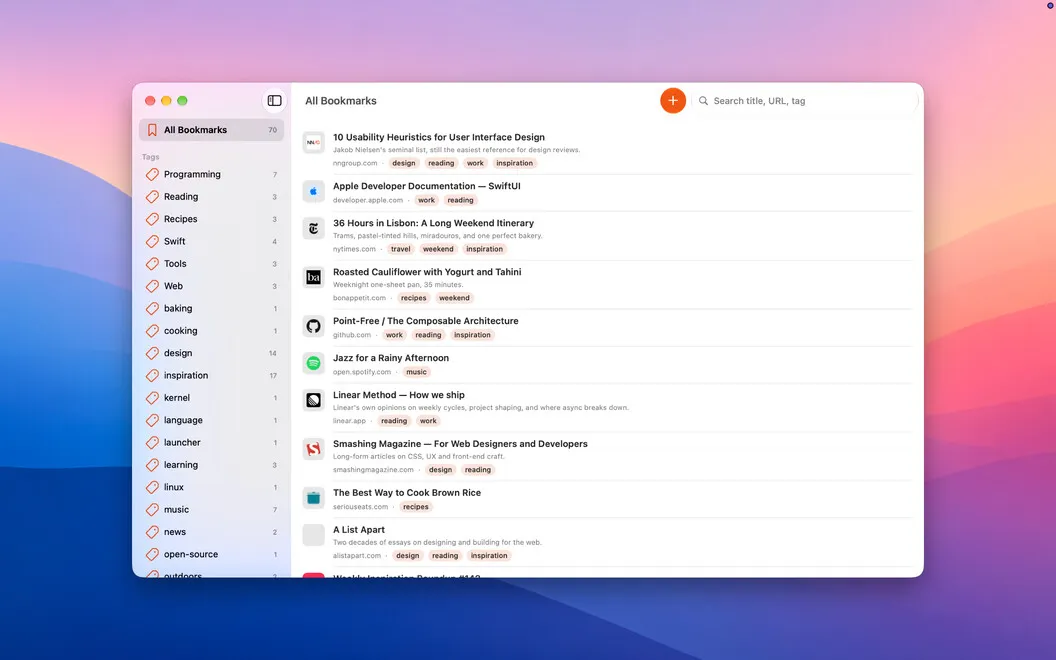1056x660 pixels.
Task: Open Smashing Magazine bookmark title
Action: (460, 444)
